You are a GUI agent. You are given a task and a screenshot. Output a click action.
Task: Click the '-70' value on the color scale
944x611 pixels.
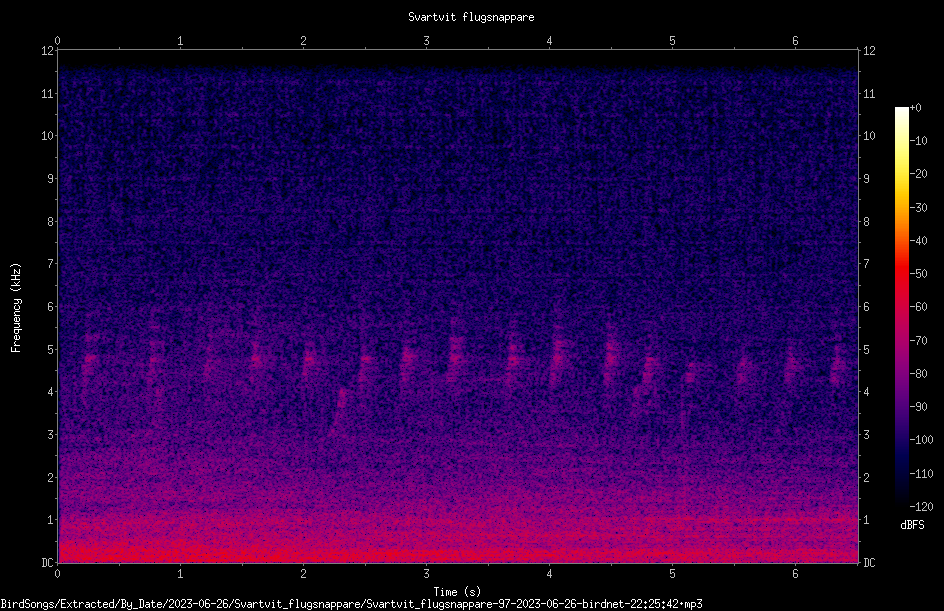tap(919, 341)
